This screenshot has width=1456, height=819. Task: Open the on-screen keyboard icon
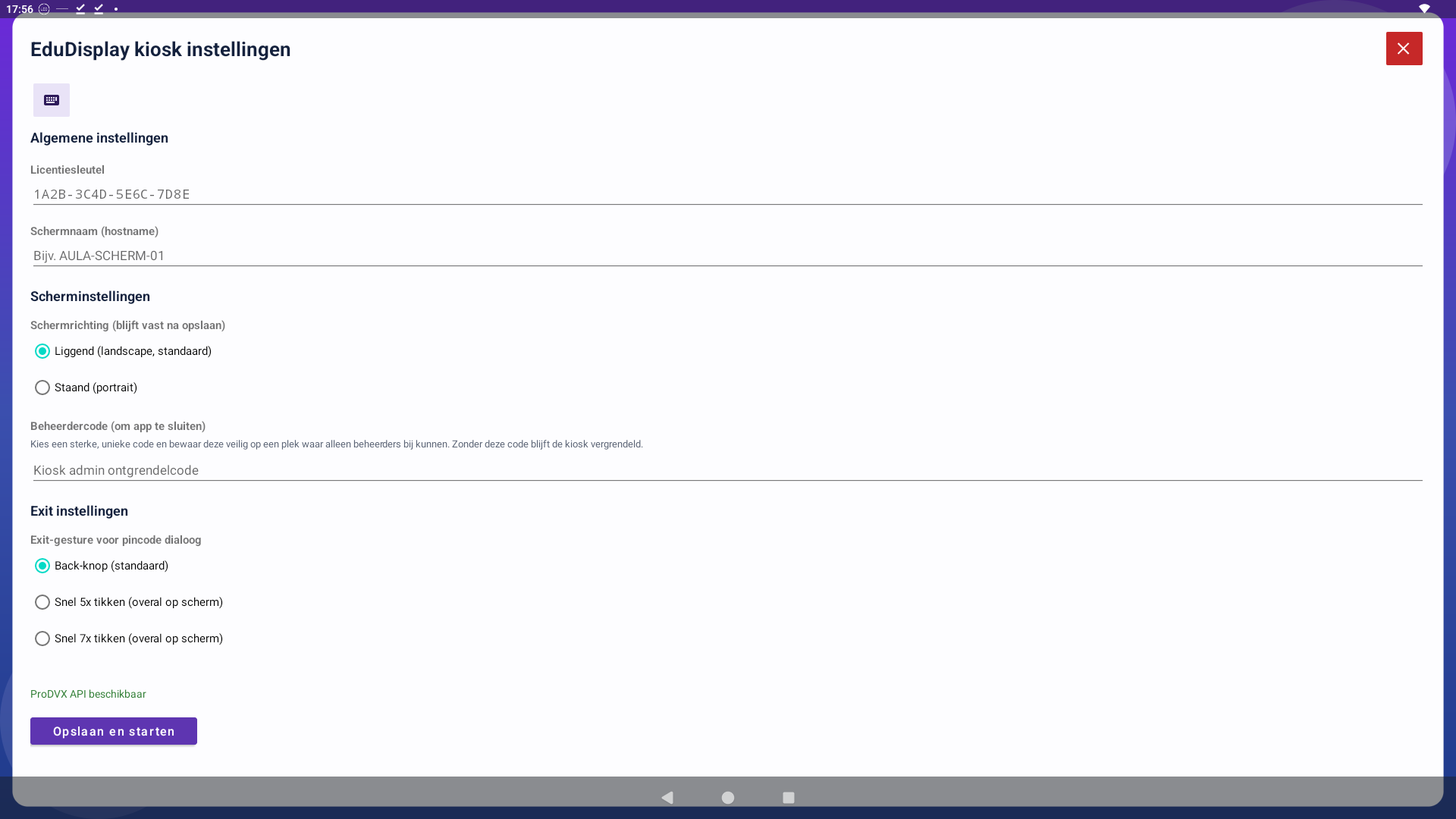click(52, 100)
